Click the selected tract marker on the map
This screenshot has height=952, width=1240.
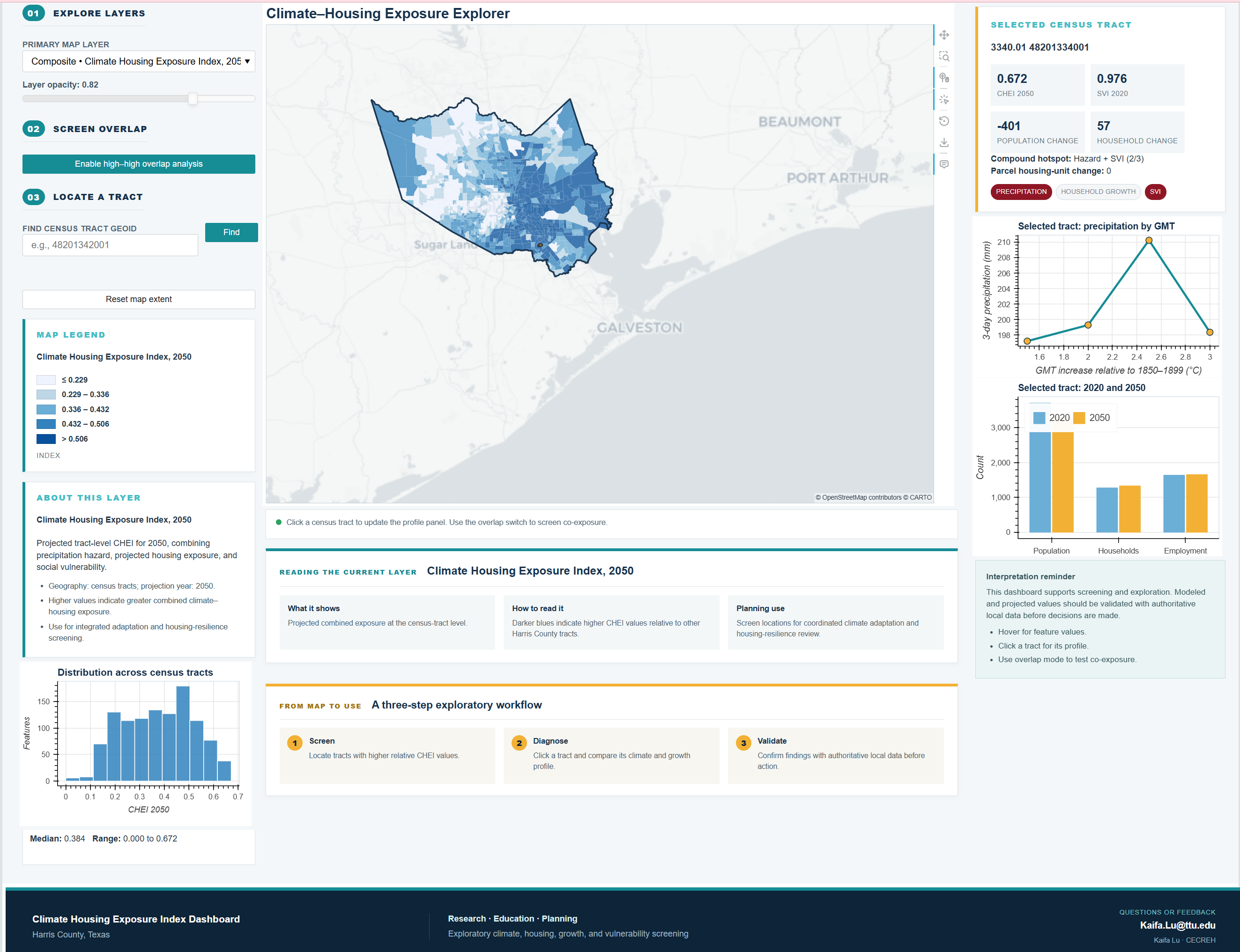[540, 245]
